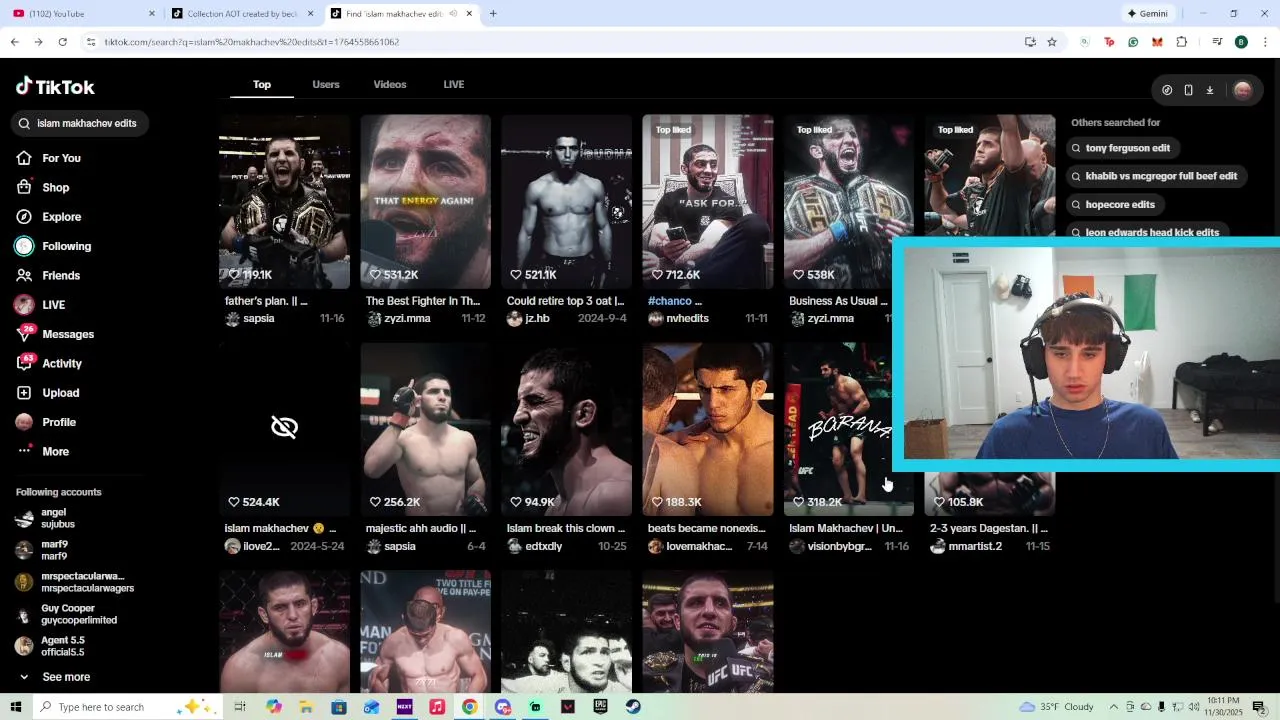The width and height of the screenshot is (1280, 720).
Task: Switch to the Videos tab
Action: (390, 85)
